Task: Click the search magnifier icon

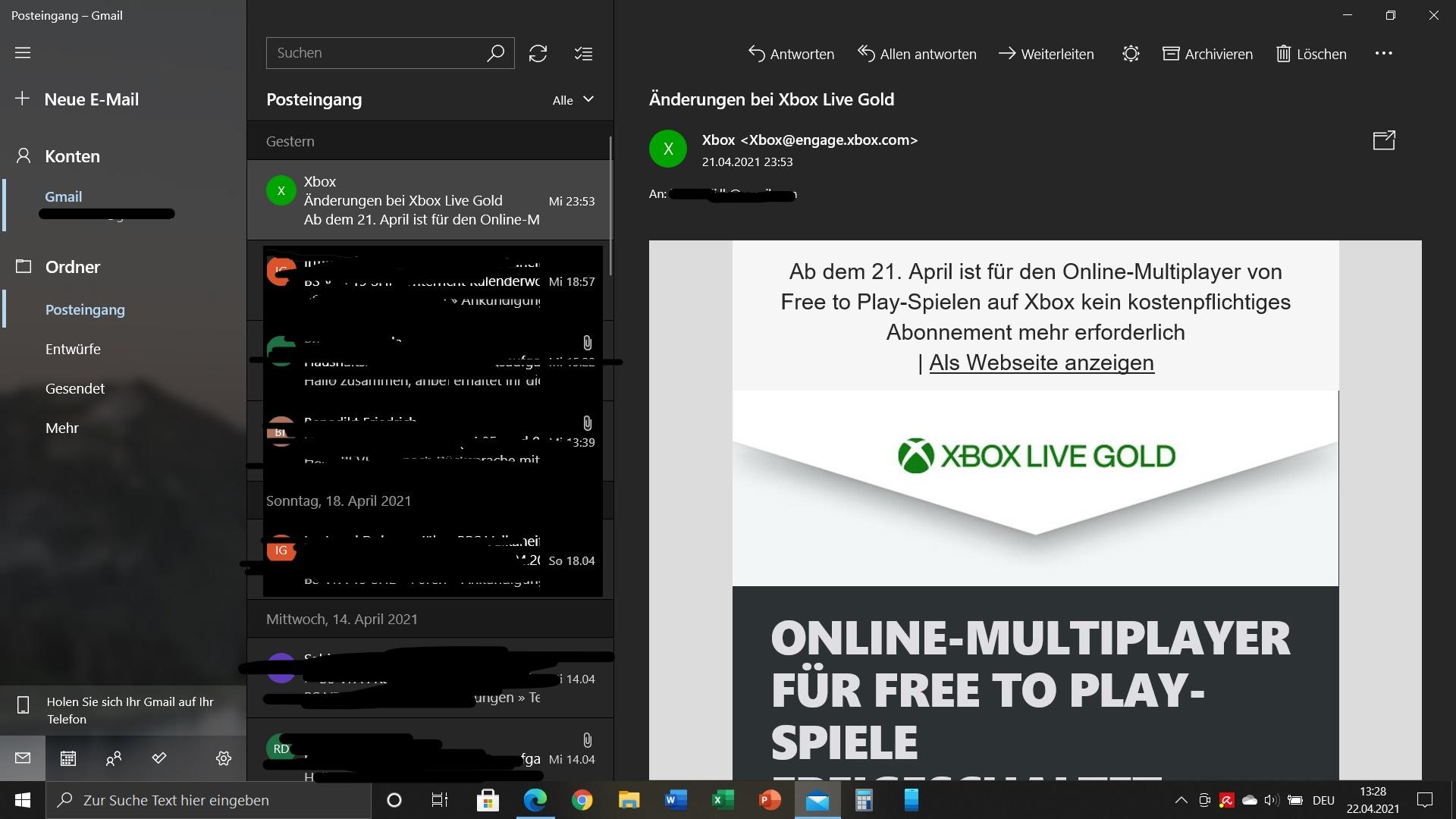Action: 495,53
